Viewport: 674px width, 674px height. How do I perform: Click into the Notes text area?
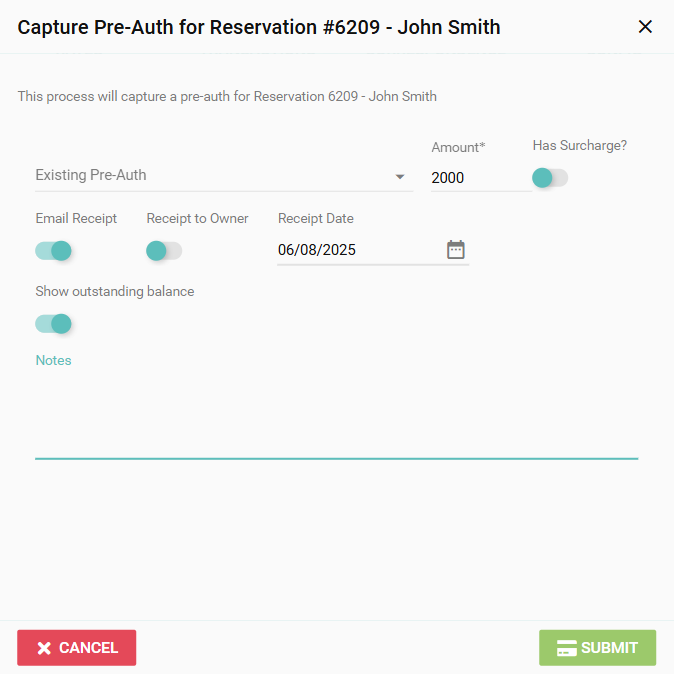point(336,412)
